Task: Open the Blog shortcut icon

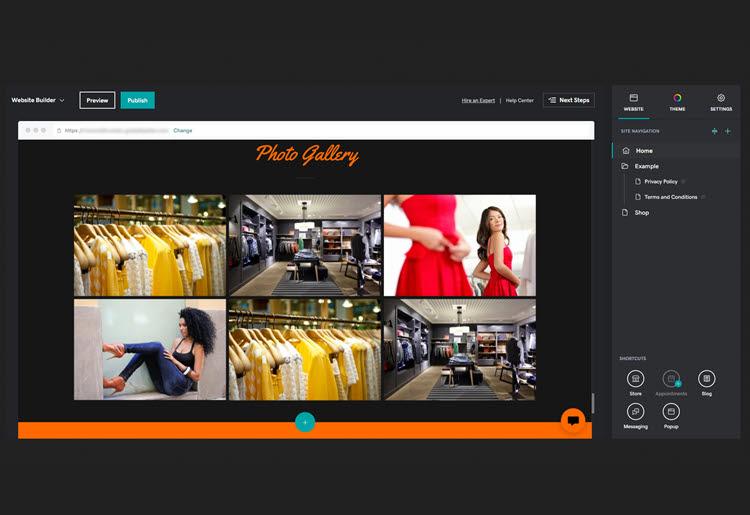Action: pos(706,379)
